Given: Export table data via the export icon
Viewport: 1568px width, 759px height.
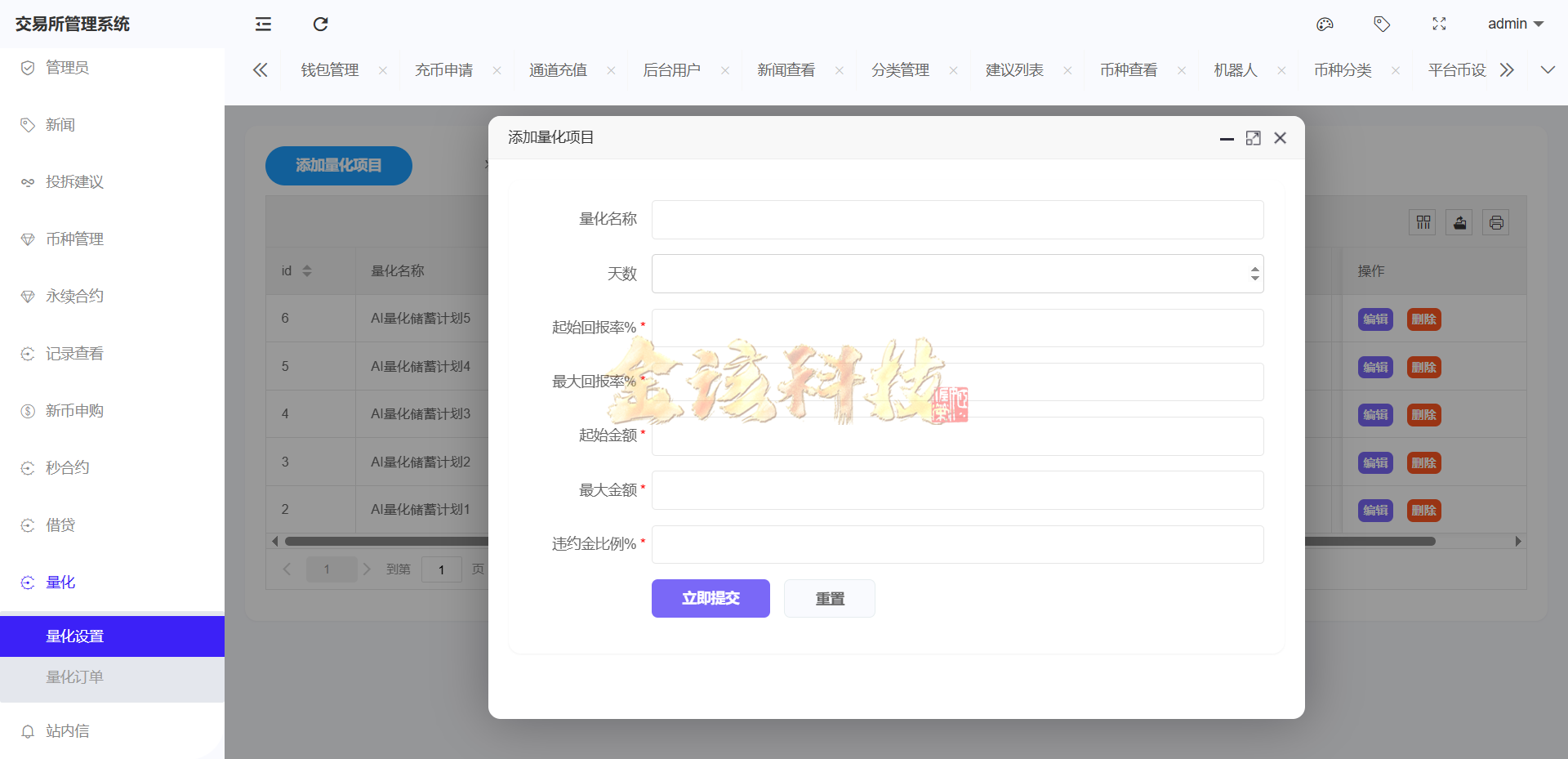Looking at the screenshot, I should pyautogui.click(x=1459, y=221).
